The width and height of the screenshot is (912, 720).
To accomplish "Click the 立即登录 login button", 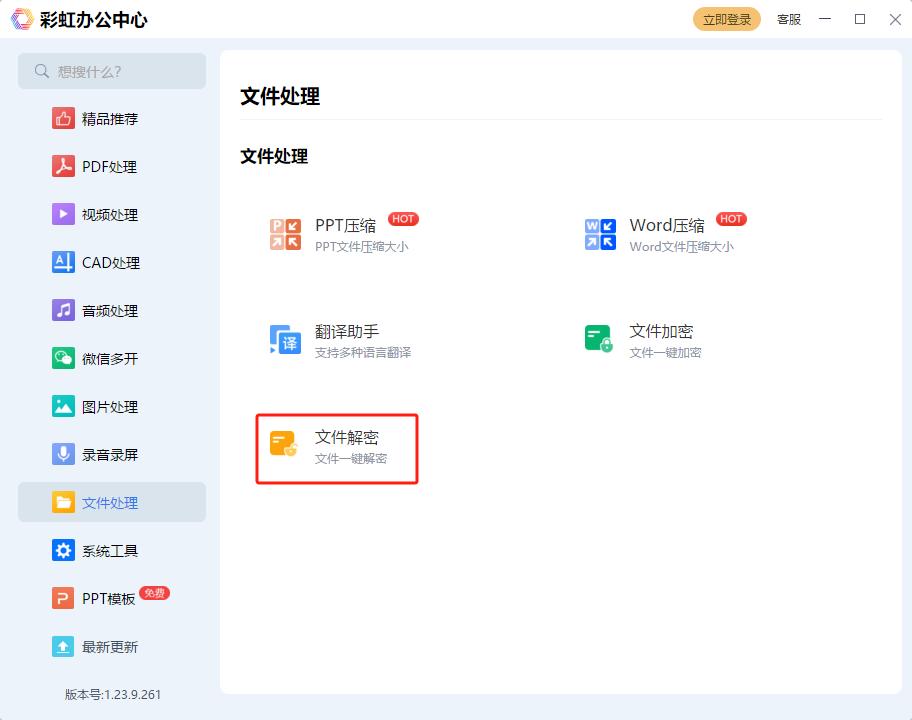I will click(x=726, y=19).
